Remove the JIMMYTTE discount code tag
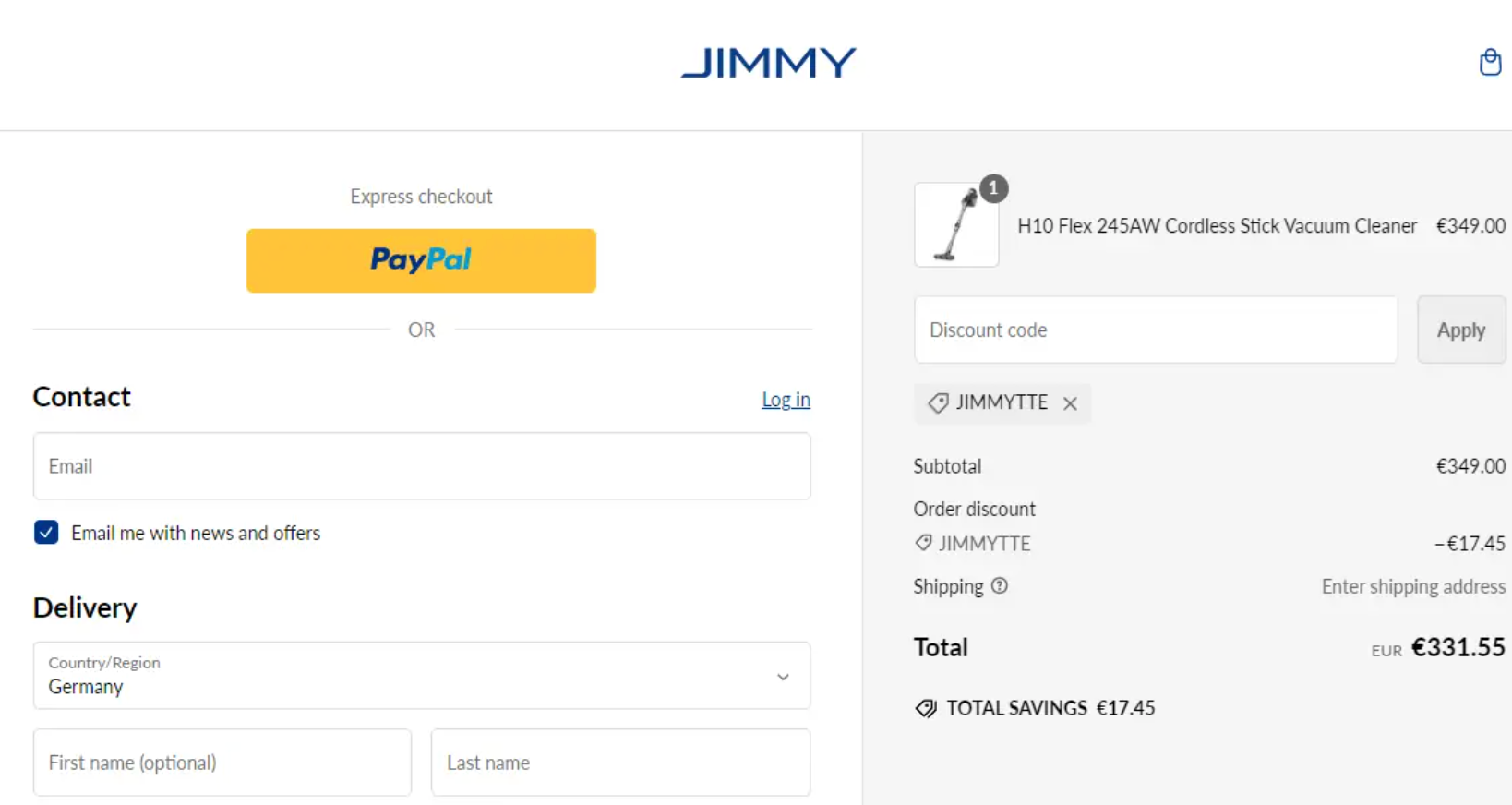 [1070, 403]
